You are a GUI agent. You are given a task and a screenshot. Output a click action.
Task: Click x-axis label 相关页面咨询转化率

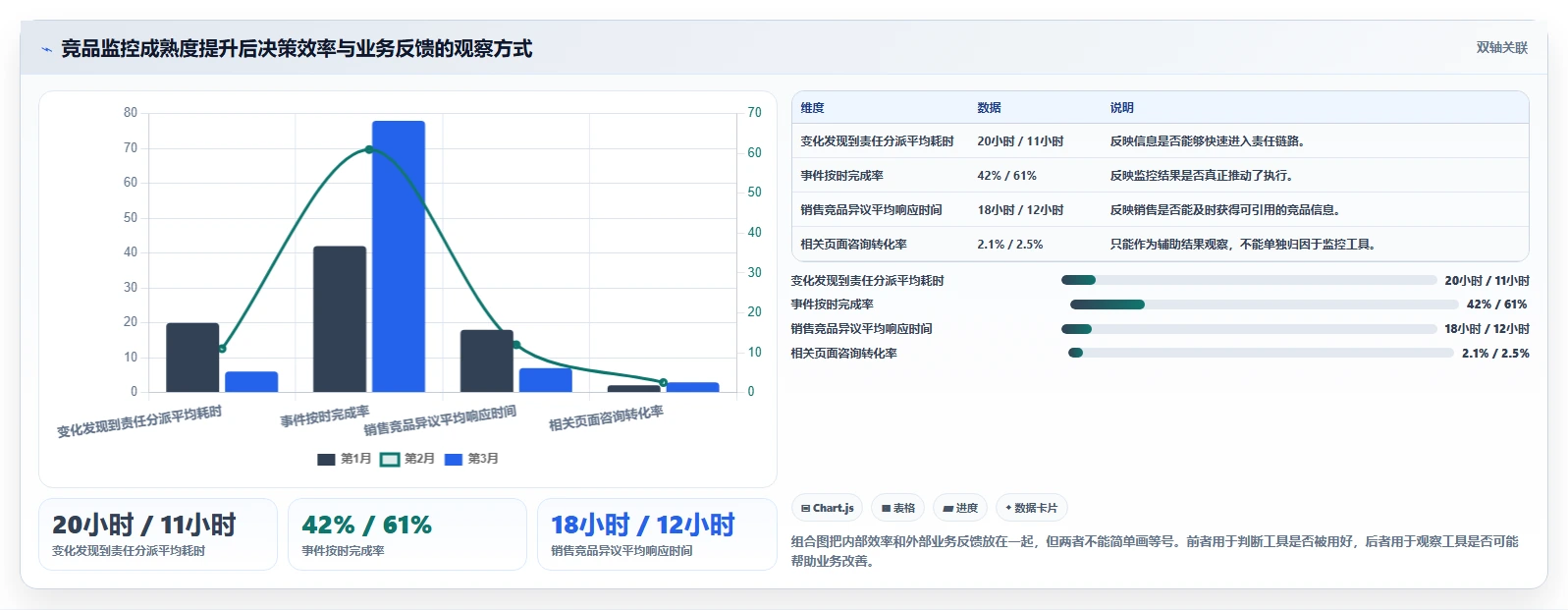(x=606, y=418)
